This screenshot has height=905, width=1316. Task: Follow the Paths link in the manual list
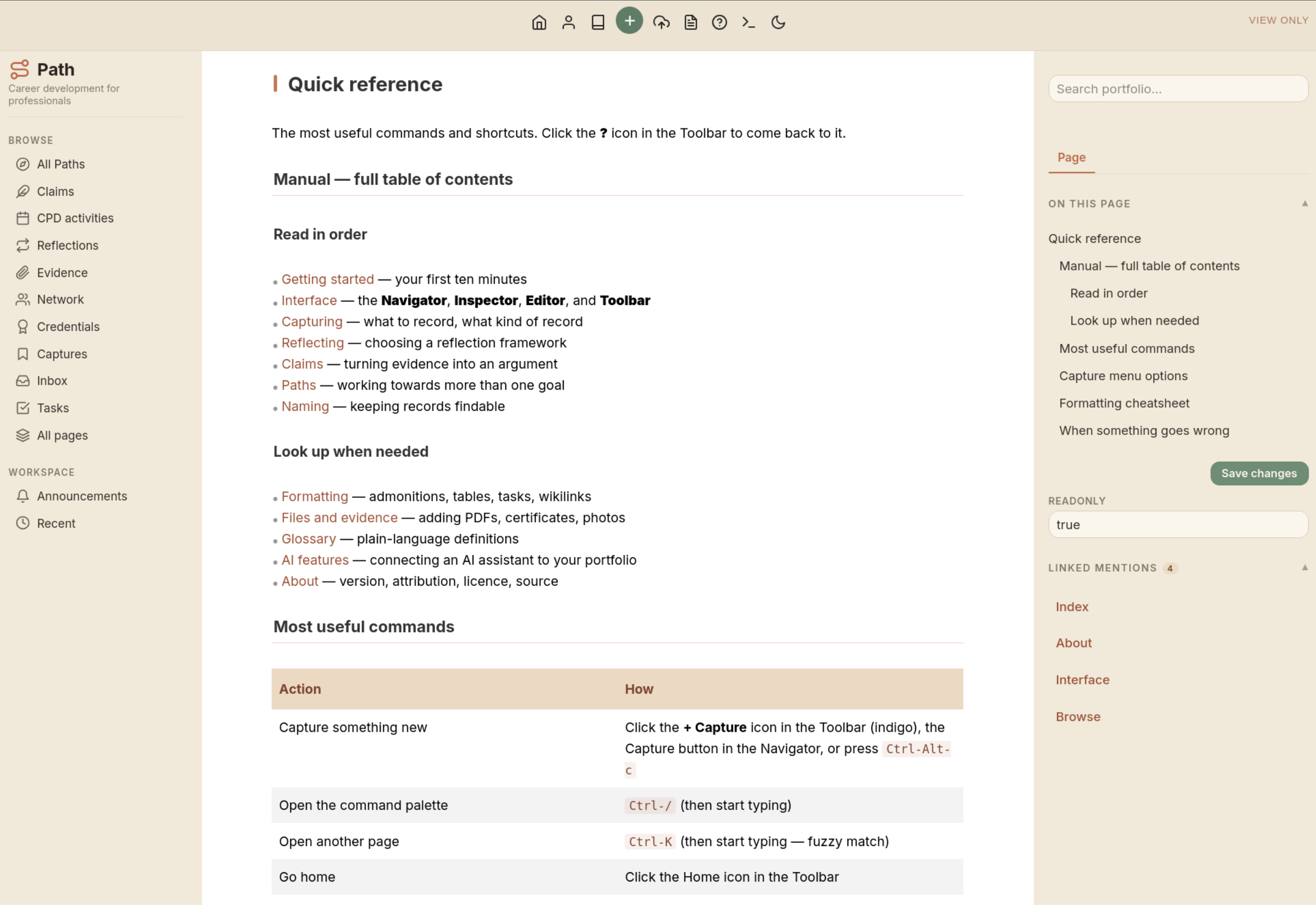click(x=299, y=385)
